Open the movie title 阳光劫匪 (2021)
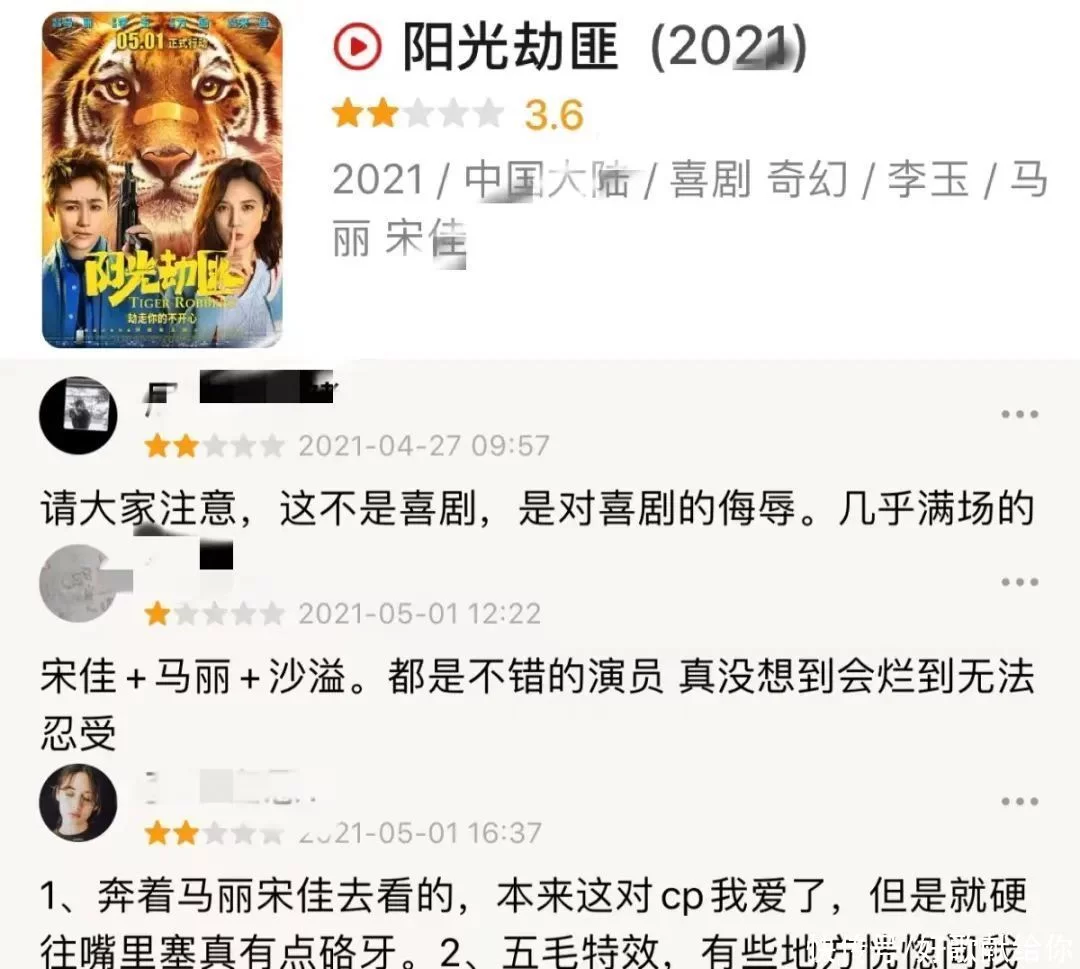This screenshot has width=1080, height=969. pyautogui.click(x=604, y=47)
